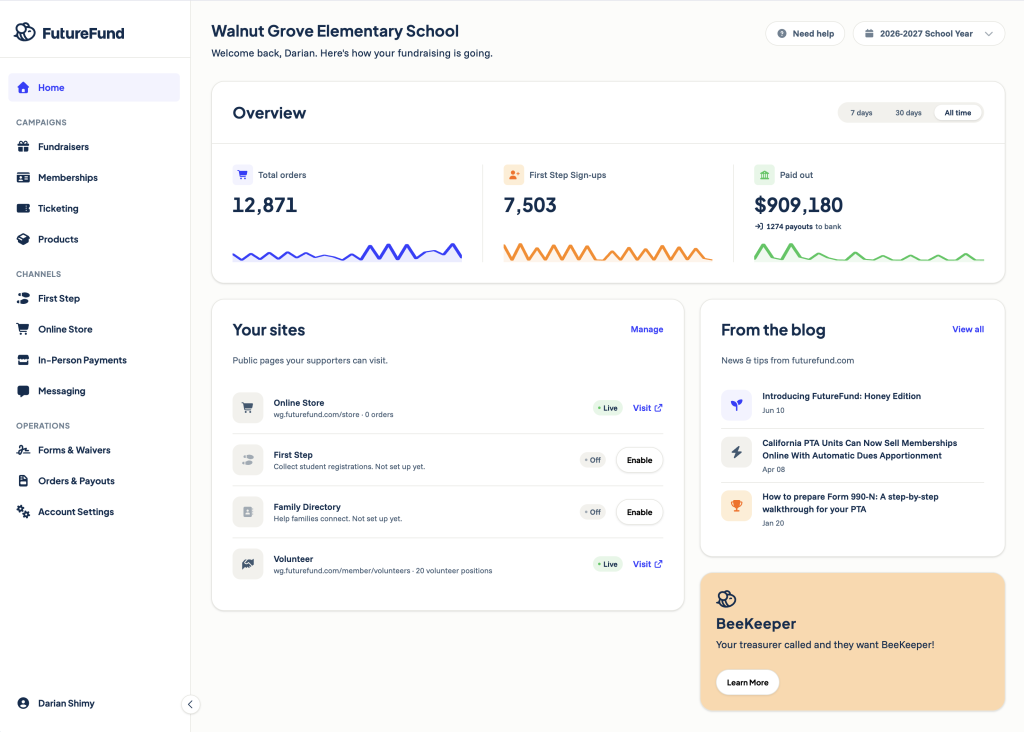Click the Need help button

[x=805, y=33]
